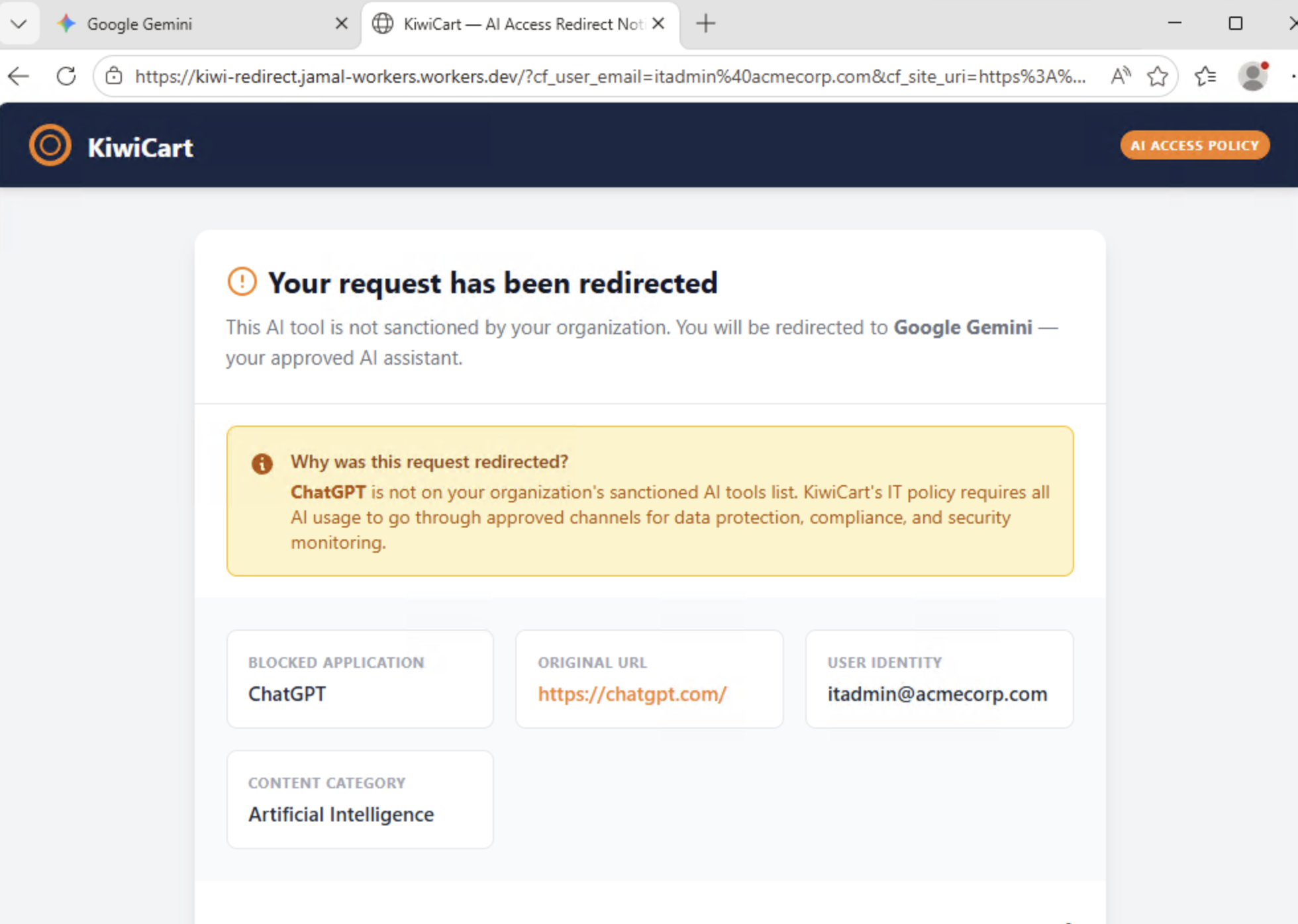Click the Content Category label
1298x924 pixels.
(x=326, y=783)
